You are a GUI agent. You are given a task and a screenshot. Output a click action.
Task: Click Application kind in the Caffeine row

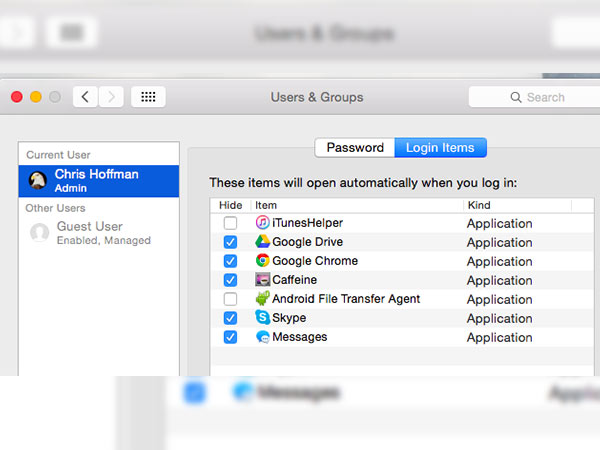[499, 281]
